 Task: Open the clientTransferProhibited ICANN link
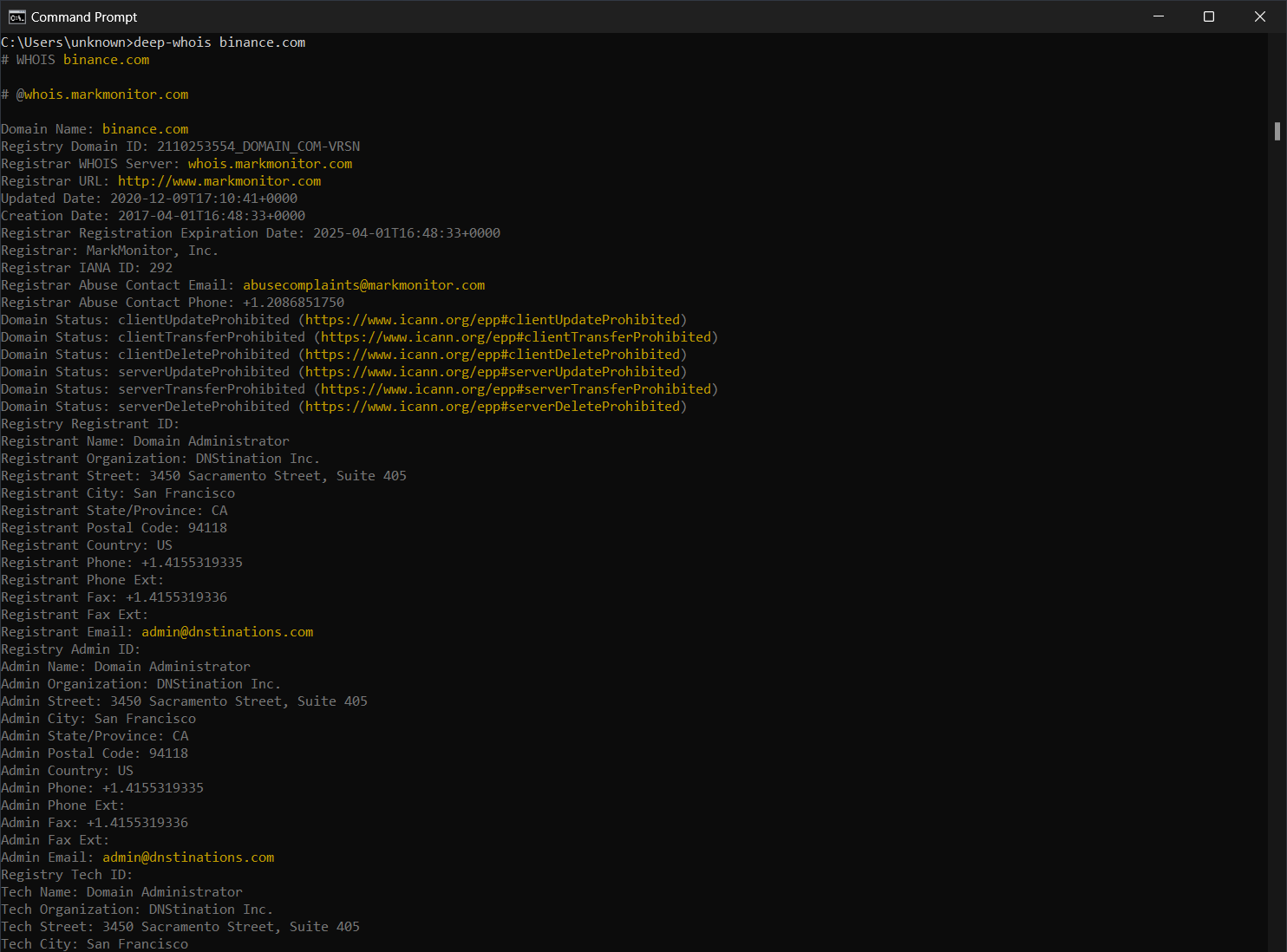pos(518,336)
